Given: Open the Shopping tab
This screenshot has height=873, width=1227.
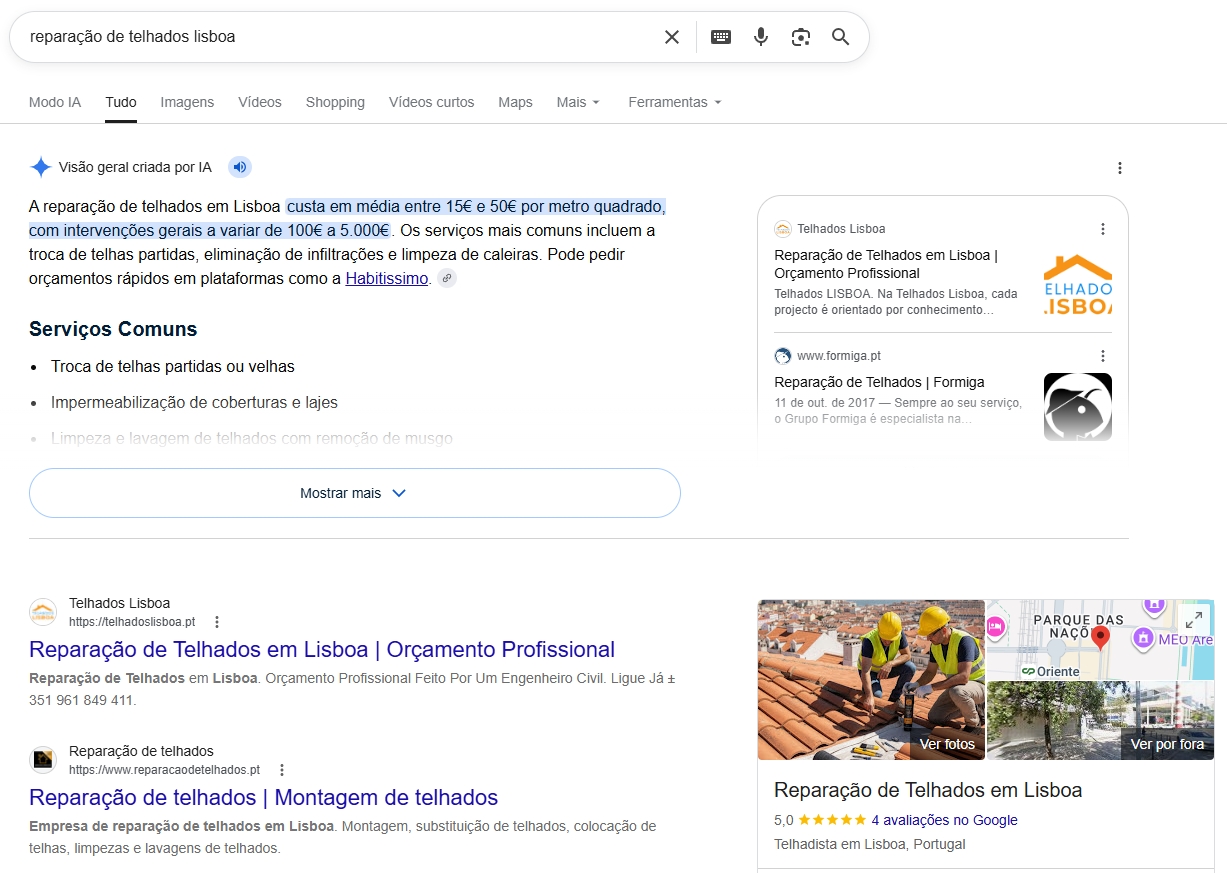Looking at the screenshot, I should [335, 102].
